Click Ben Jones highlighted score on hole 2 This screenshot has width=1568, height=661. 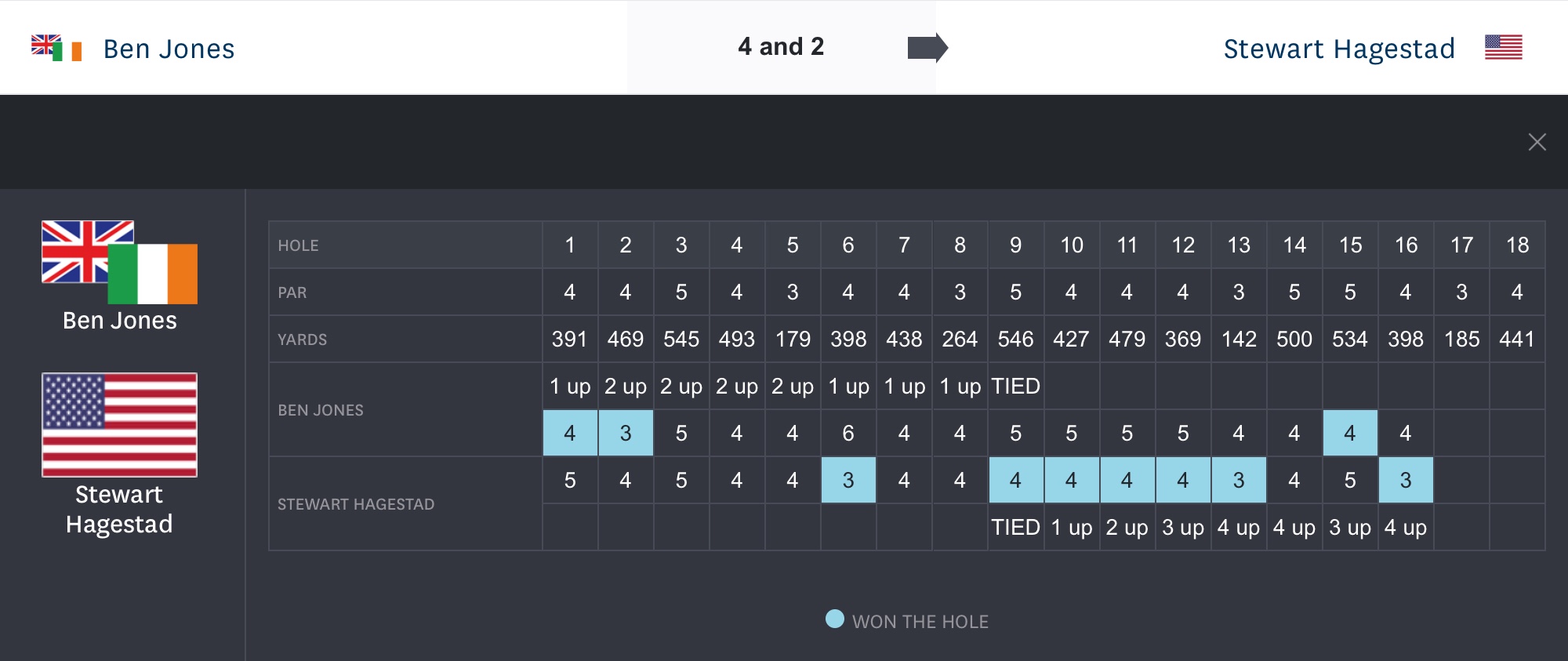click(x=626, y=433)
